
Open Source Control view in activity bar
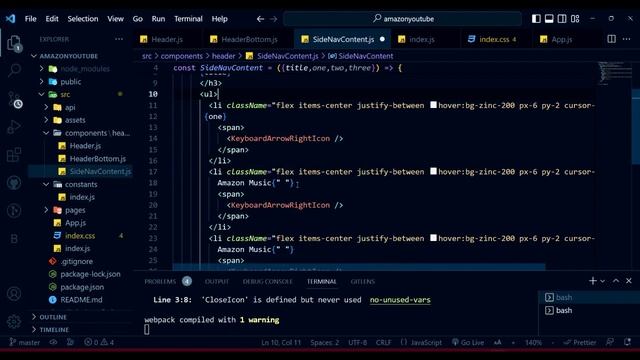(x=15, y=100)
